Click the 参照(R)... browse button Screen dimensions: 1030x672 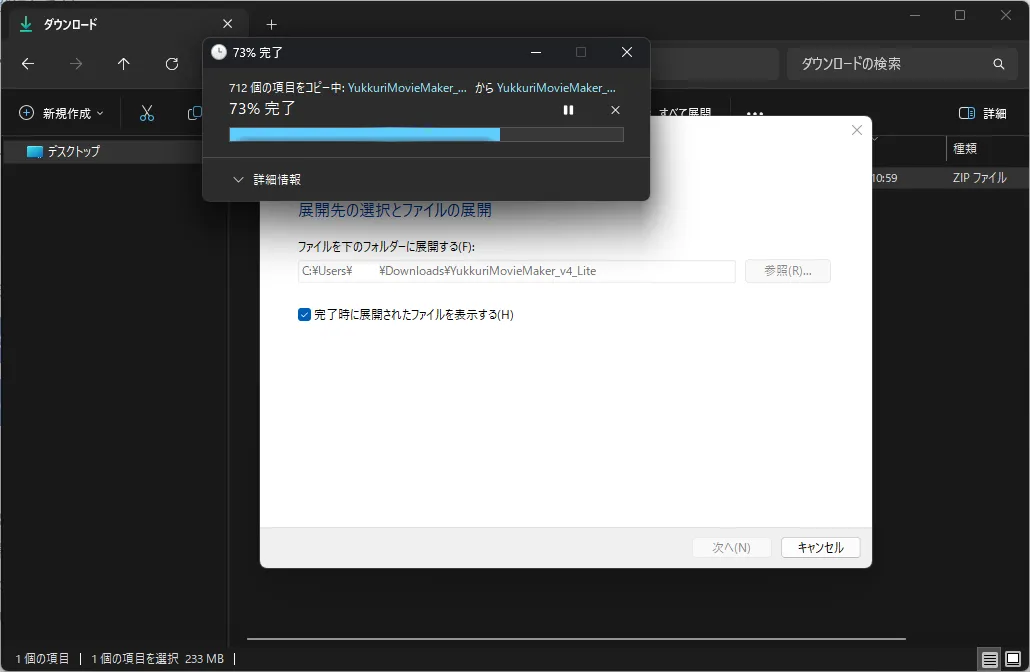coord(788,271)
